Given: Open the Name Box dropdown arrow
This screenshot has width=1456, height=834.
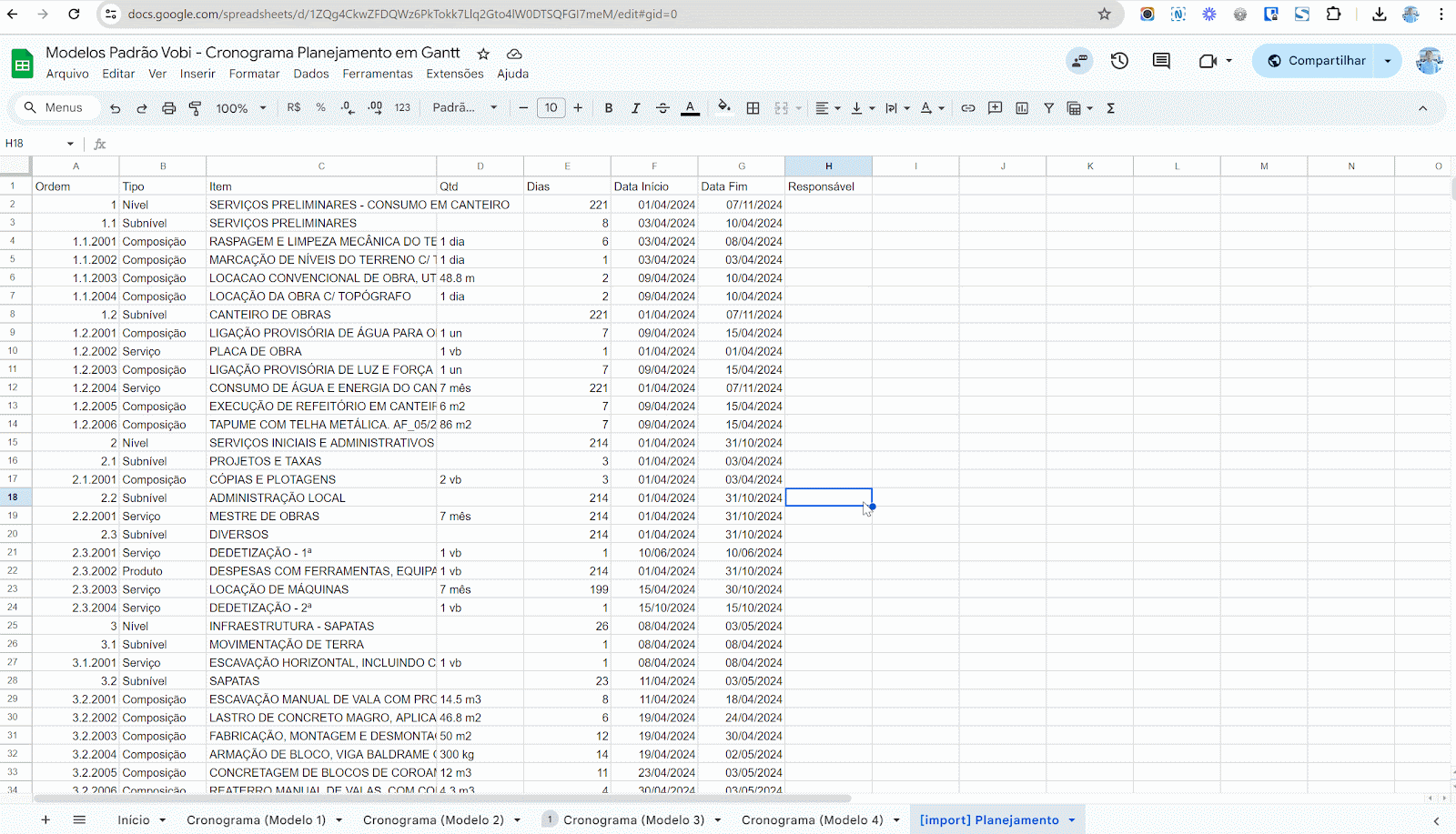Looking at the screenshot, I should (x=70, y=144).
